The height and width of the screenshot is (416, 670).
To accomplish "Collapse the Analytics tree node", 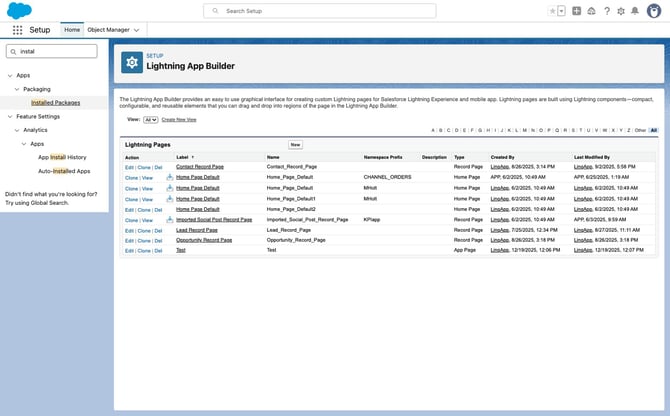I will coord(17,130).
